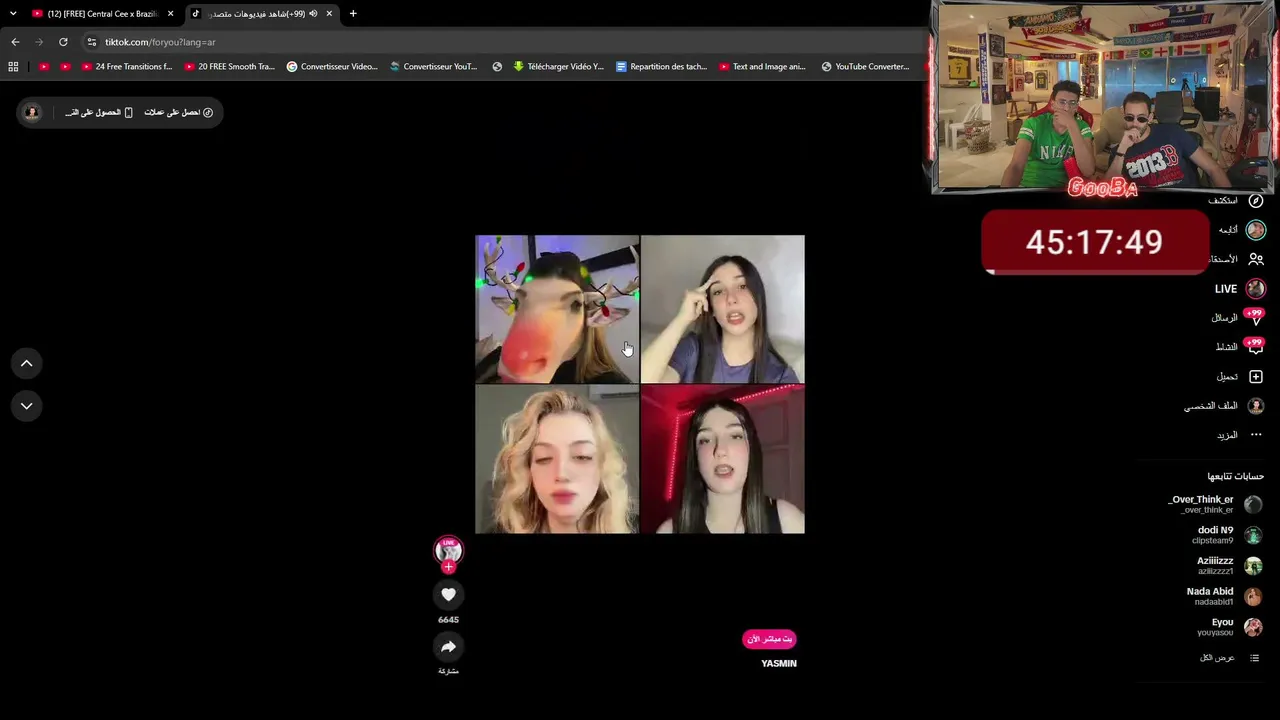Open 'Convertisseur YouT...' bookmark
Screen dimensions: 1280x720
coord(434,67)
